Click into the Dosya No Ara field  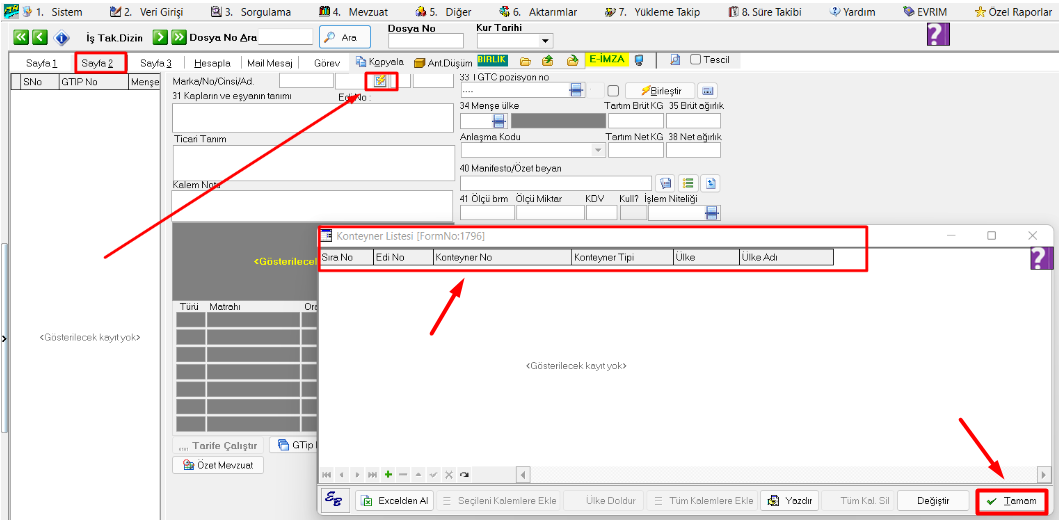tap(286, 37)
